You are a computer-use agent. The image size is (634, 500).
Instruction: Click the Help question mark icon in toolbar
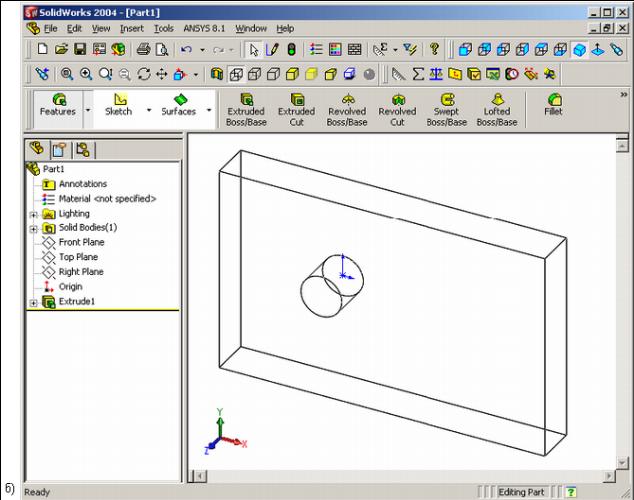pyautogui.click(x=435, y=49)
